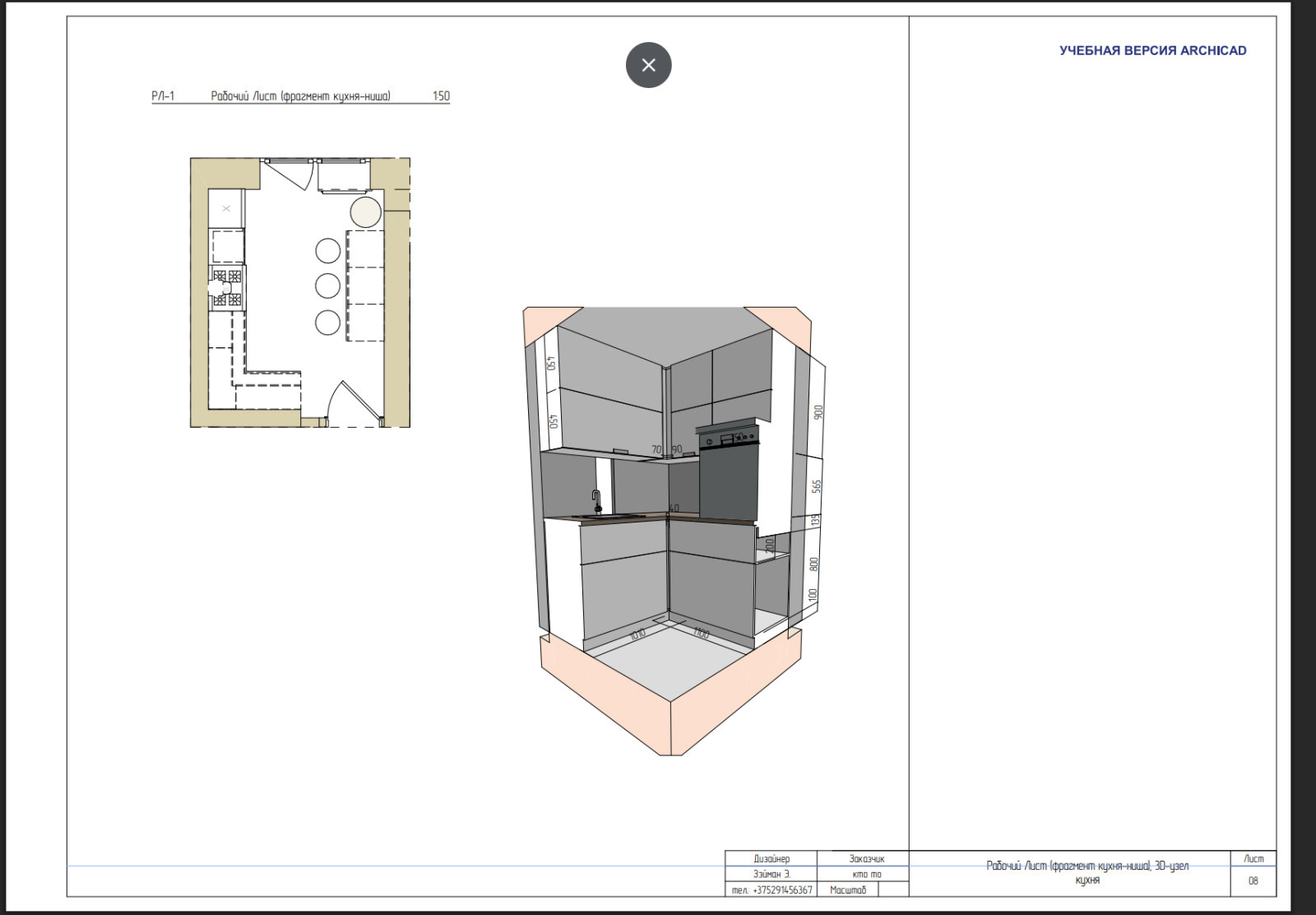Click the bottom door swing in floor plan
The height and width of the screenshot is (915, 1316).
click(x=354, y=405)
